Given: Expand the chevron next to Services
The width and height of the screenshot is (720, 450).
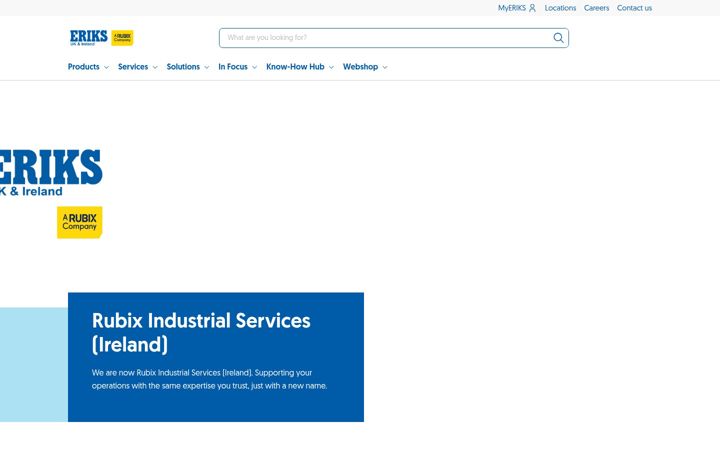Looking at the screenshot, I should click(155, 67).
